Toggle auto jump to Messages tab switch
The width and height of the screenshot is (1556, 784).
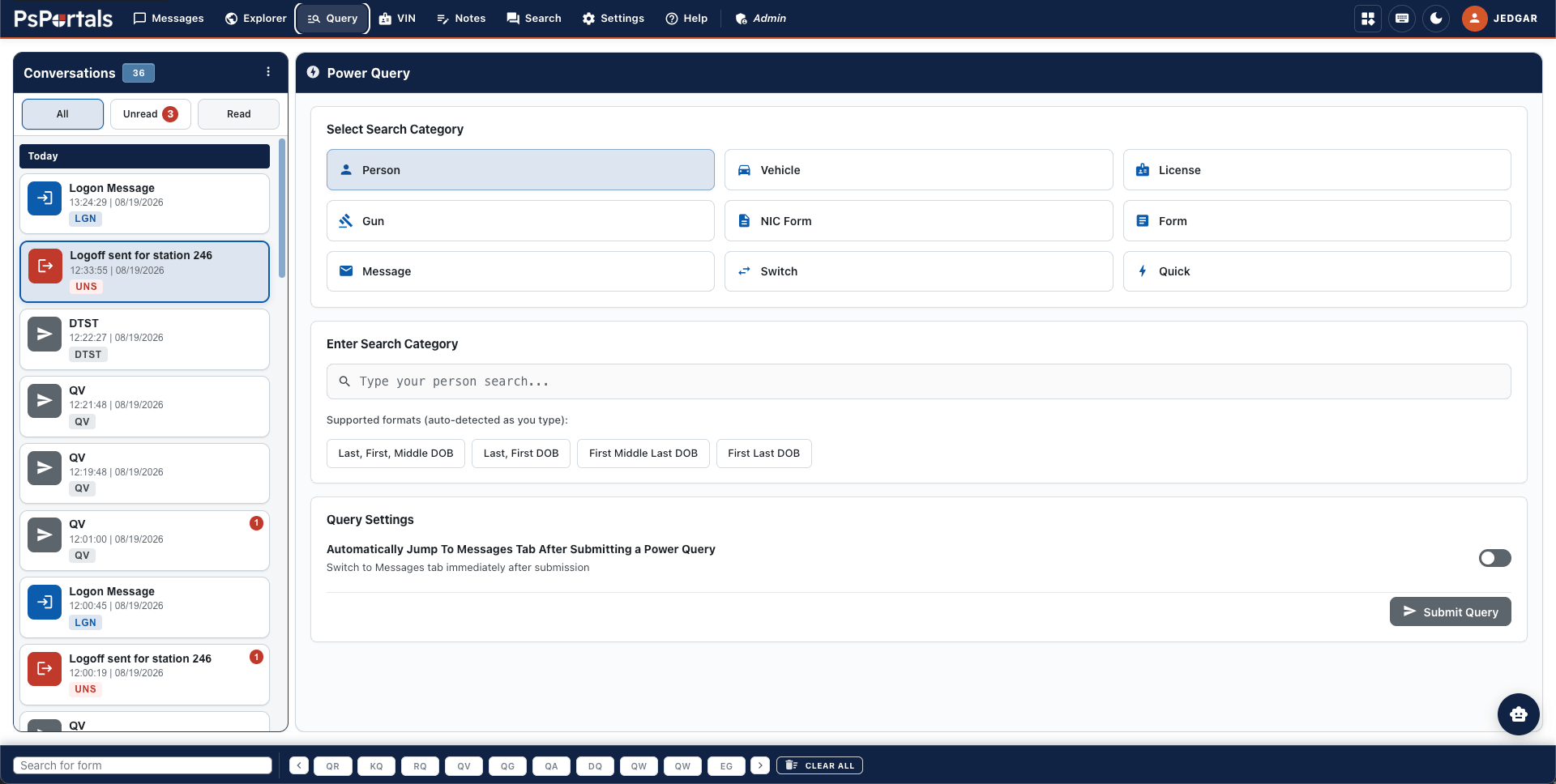[1494, 558]
